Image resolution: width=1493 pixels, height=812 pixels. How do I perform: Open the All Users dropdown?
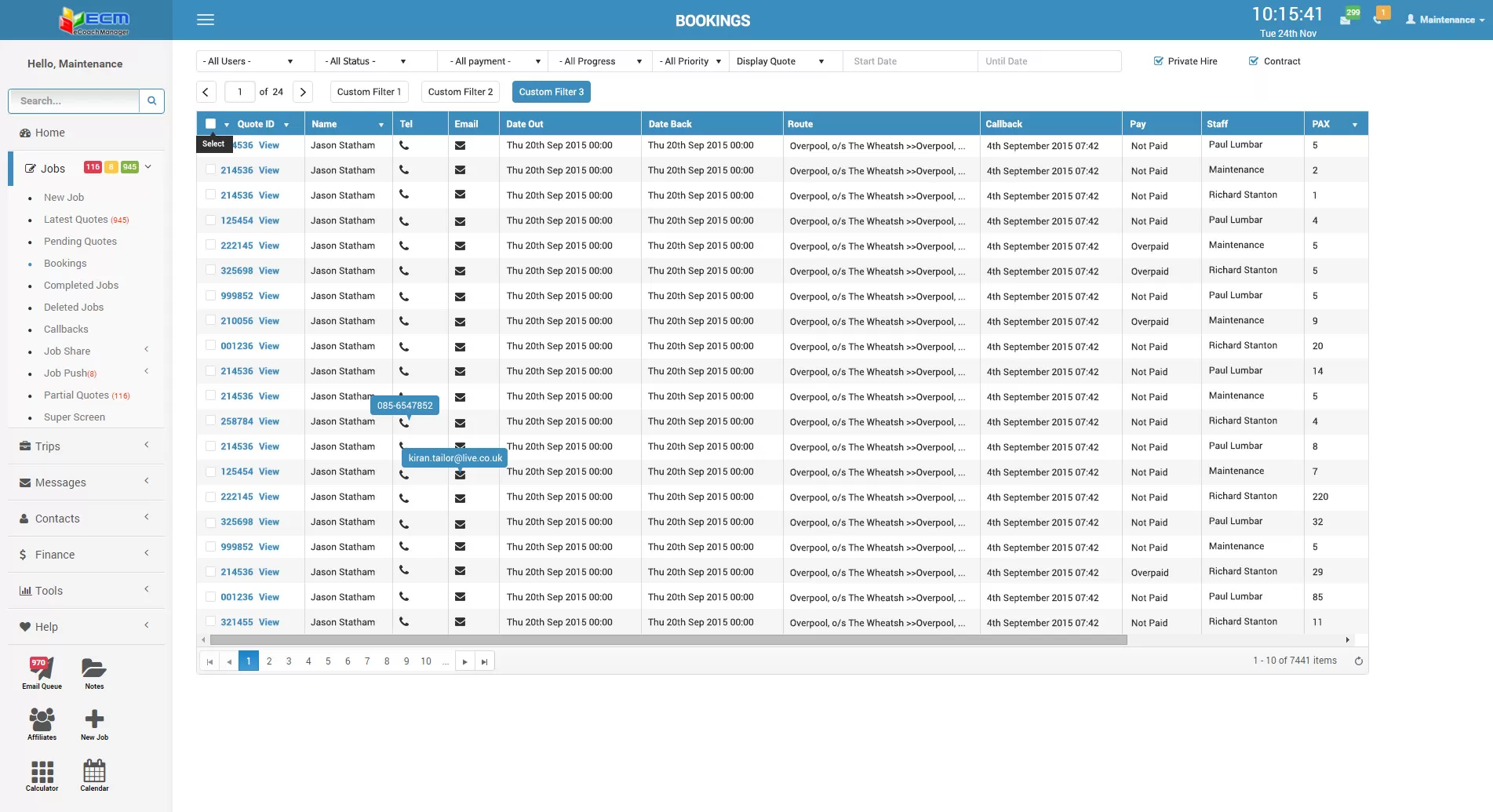[x=247, y=61]
